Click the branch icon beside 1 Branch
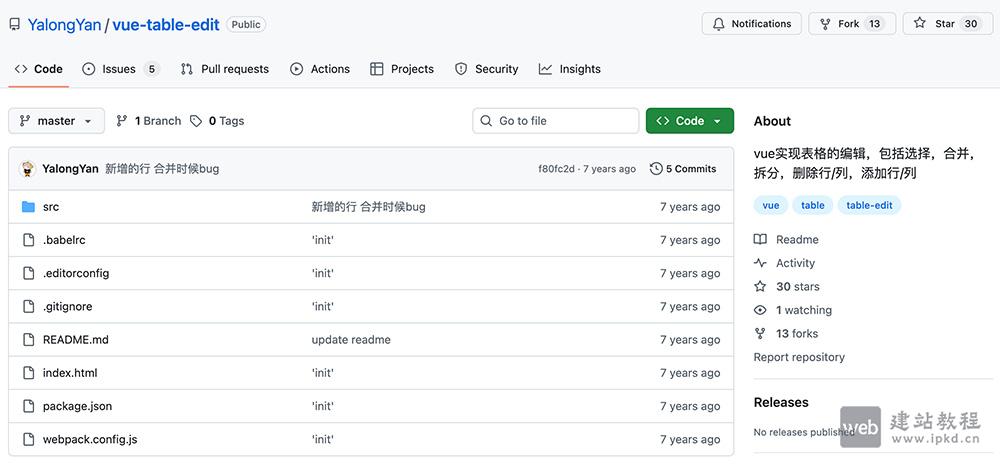 [122, 121]
